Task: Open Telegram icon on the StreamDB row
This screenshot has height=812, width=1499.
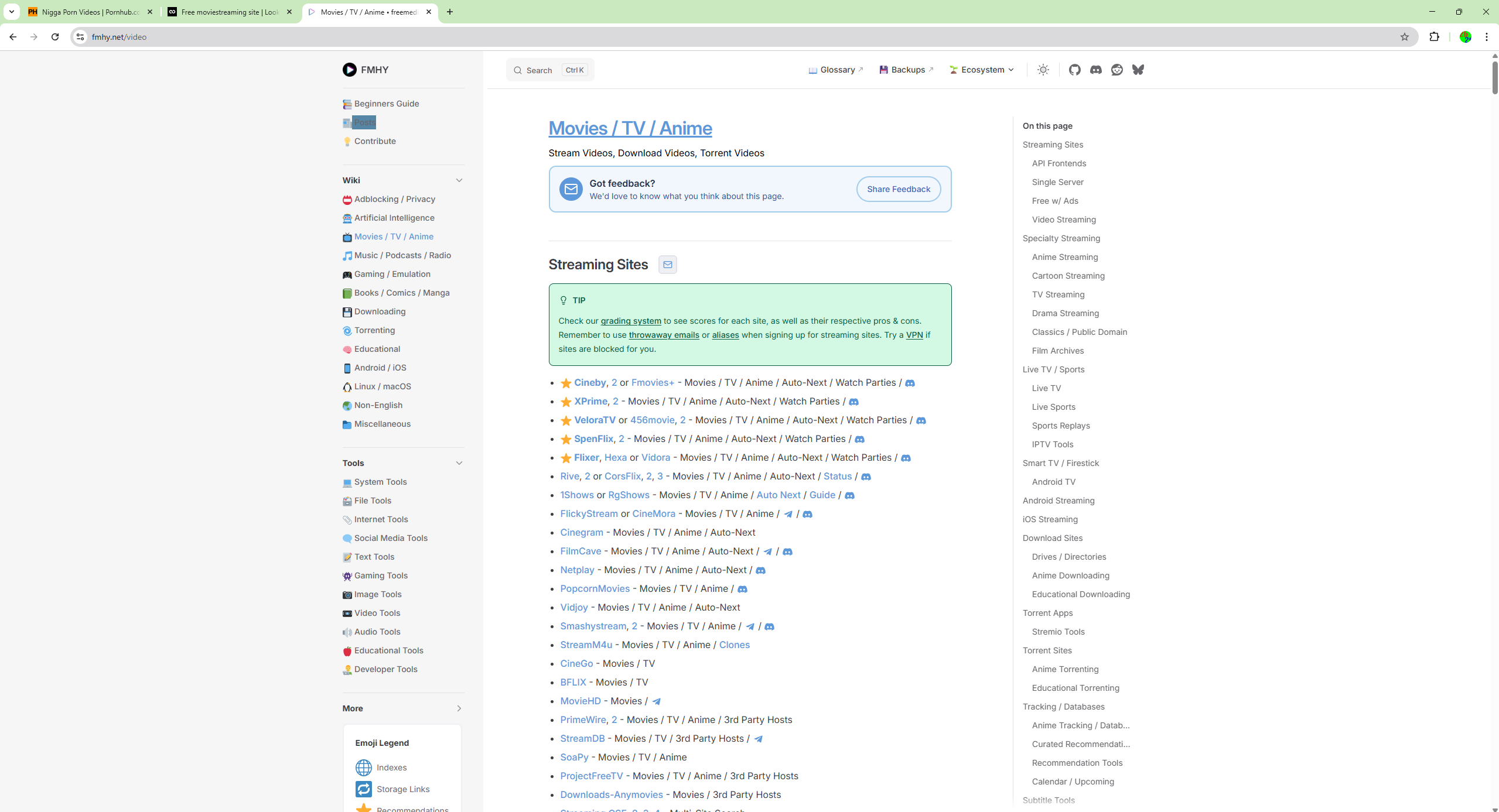Action: [758, 739]
